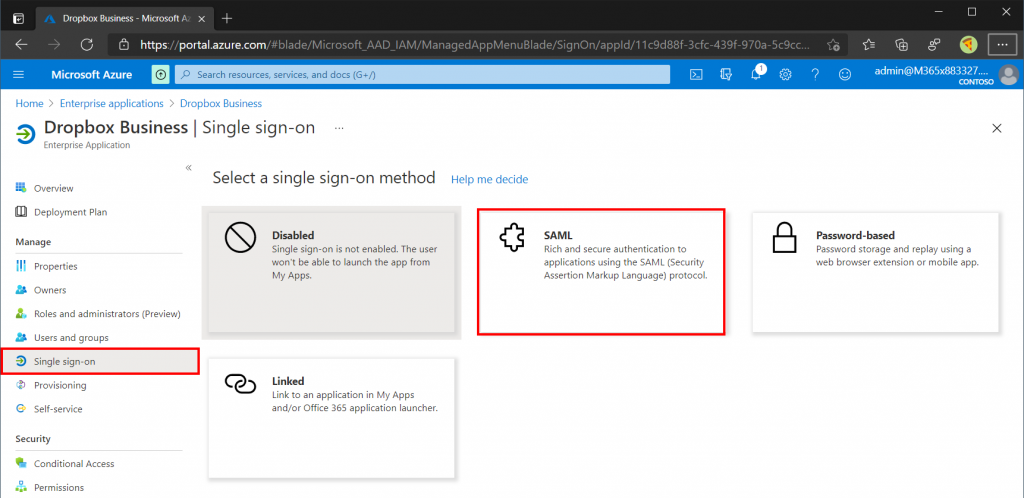Click the Manage section heading
Image resolution: width=1024 pixels, height=498 pixels.
coord(33,242)
